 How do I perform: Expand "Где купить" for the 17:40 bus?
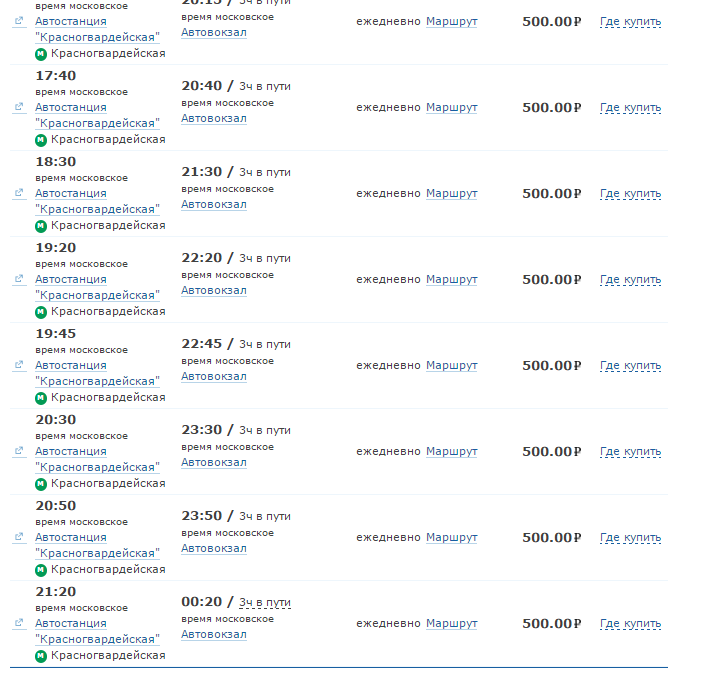(x=630, y=108)
